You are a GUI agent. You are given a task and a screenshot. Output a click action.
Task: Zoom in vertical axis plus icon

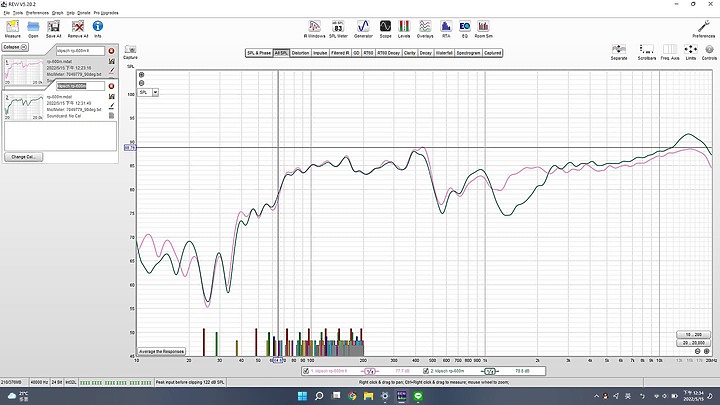point(141,74)
